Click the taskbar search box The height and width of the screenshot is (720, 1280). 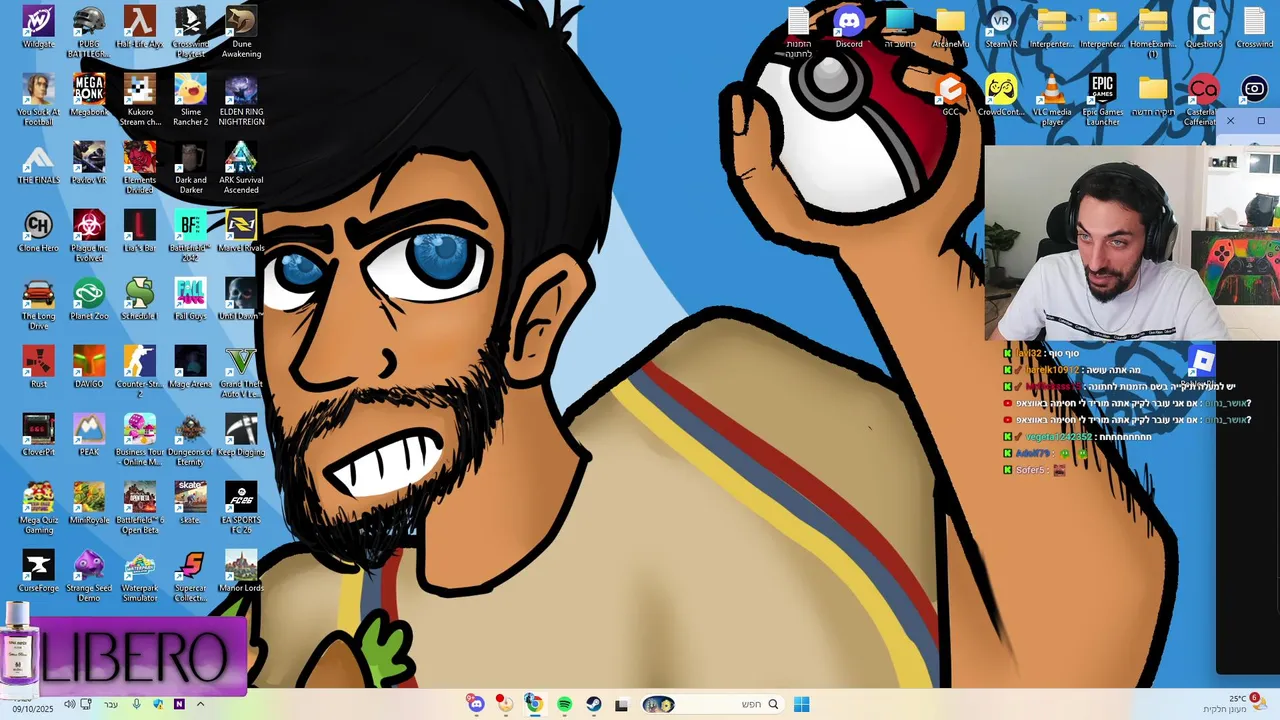coord(711,704)
